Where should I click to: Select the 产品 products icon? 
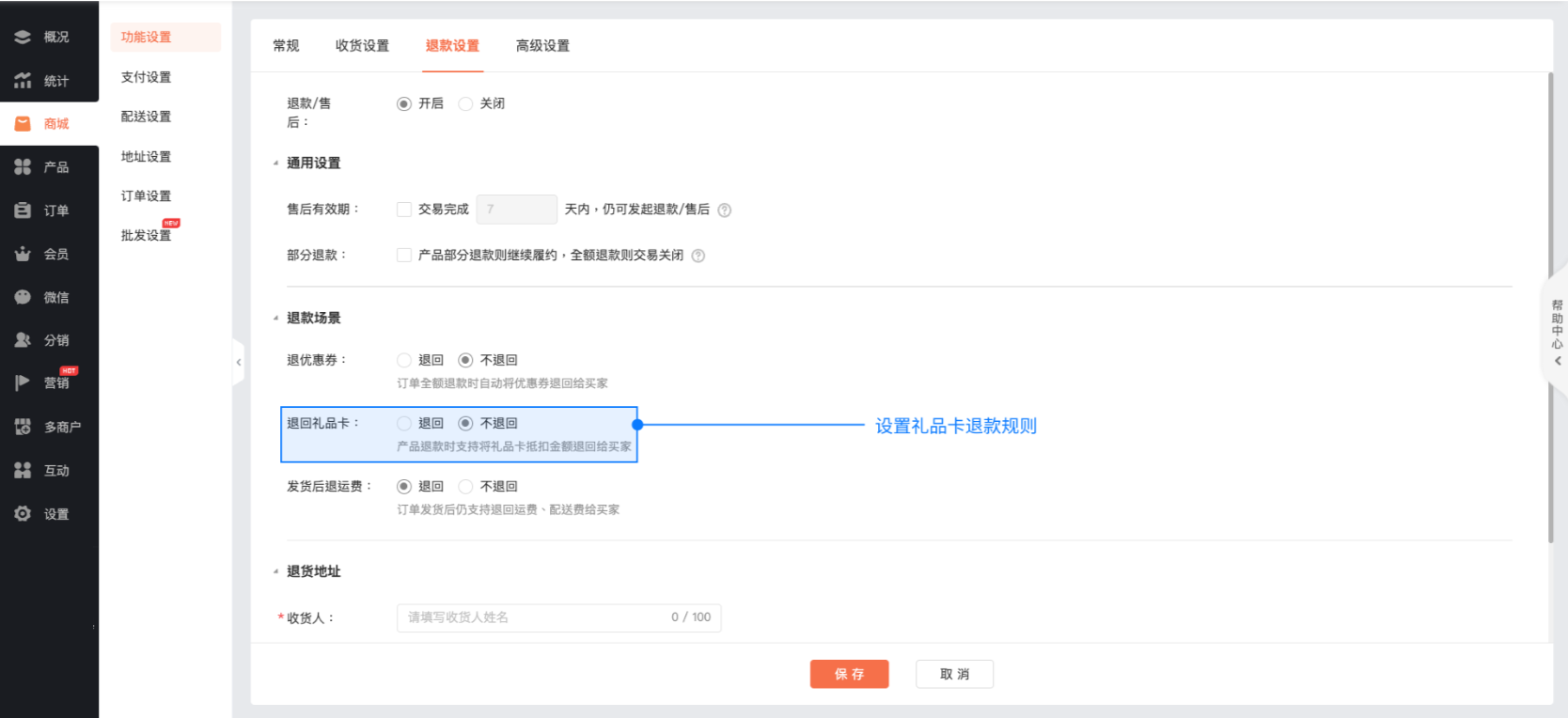pos(23,167)
